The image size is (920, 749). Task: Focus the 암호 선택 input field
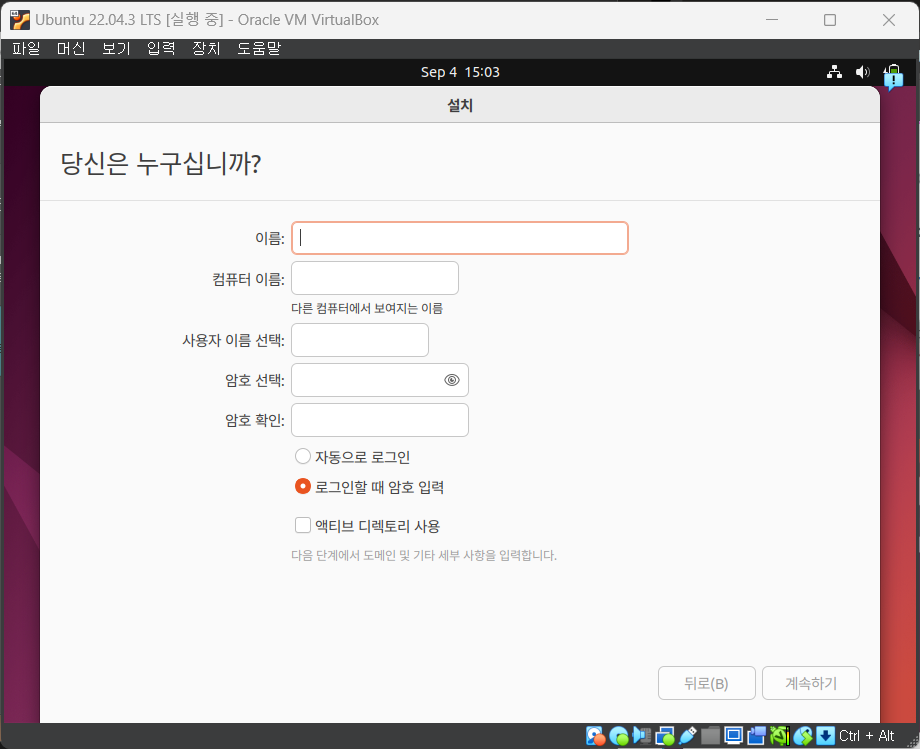(x=380, y=380)
